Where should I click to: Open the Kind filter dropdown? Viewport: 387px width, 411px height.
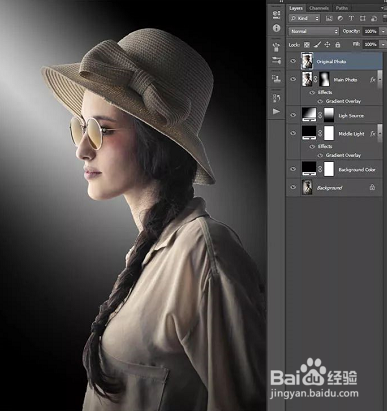click(305, 18)
